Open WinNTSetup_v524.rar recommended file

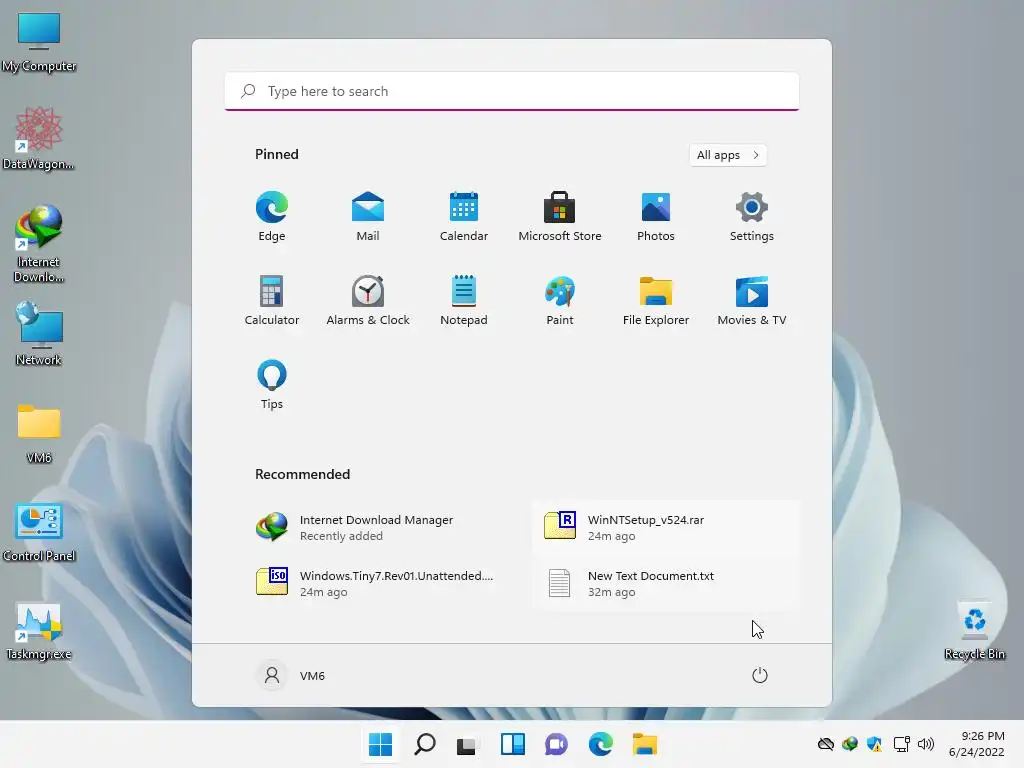point(667,527)
